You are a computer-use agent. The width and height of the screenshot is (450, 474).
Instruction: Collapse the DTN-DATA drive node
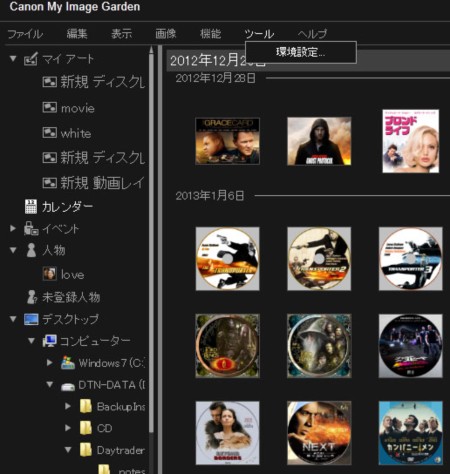50,384
